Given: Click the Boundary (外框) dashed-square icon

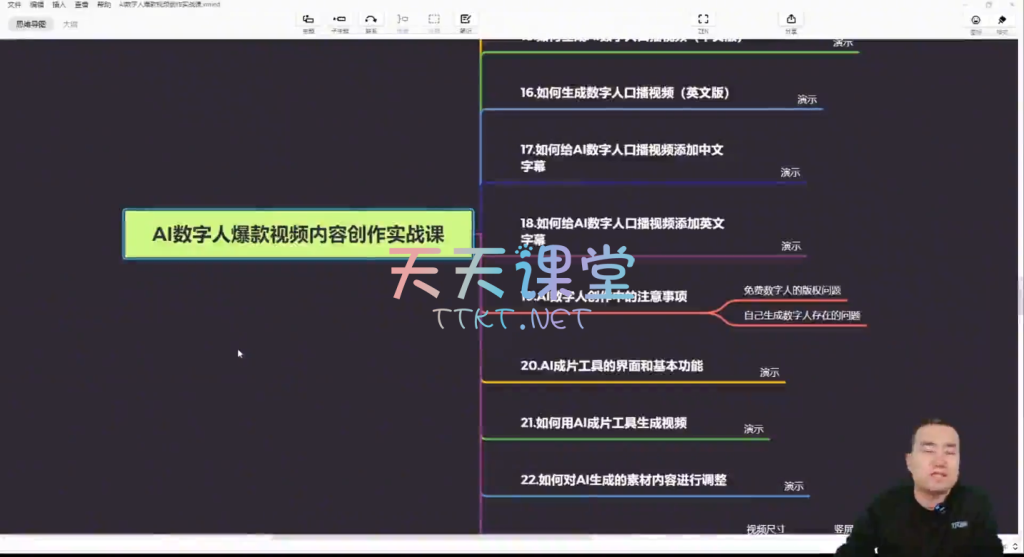Looking at the screenshot, I should tap(434, 20).
